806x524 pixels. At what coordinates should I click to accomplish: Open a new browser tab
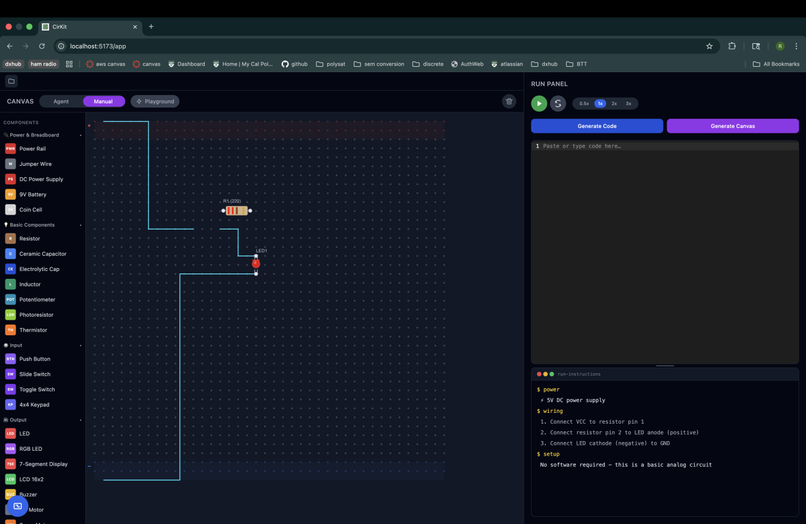[151, 27]
